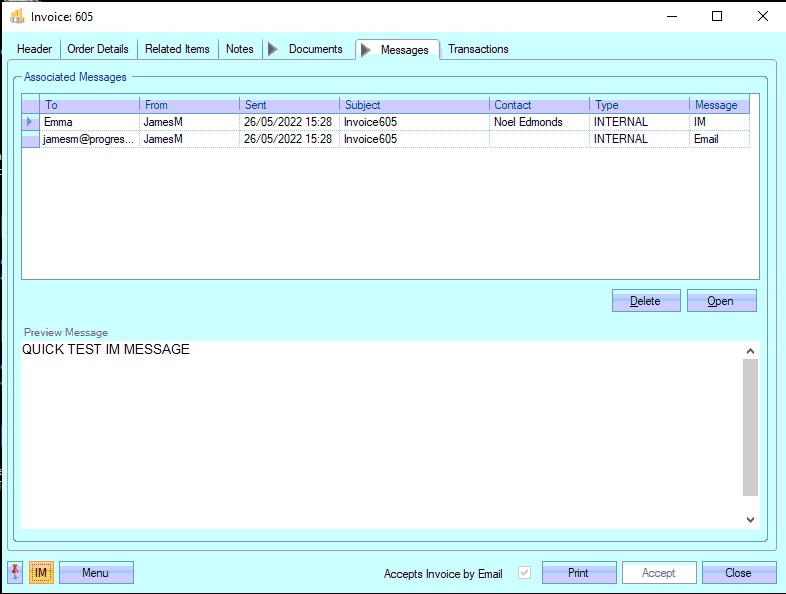The image size is (786, 594).
Task: Click the arrow icon beside Documents tab
Action: [273, 49]
